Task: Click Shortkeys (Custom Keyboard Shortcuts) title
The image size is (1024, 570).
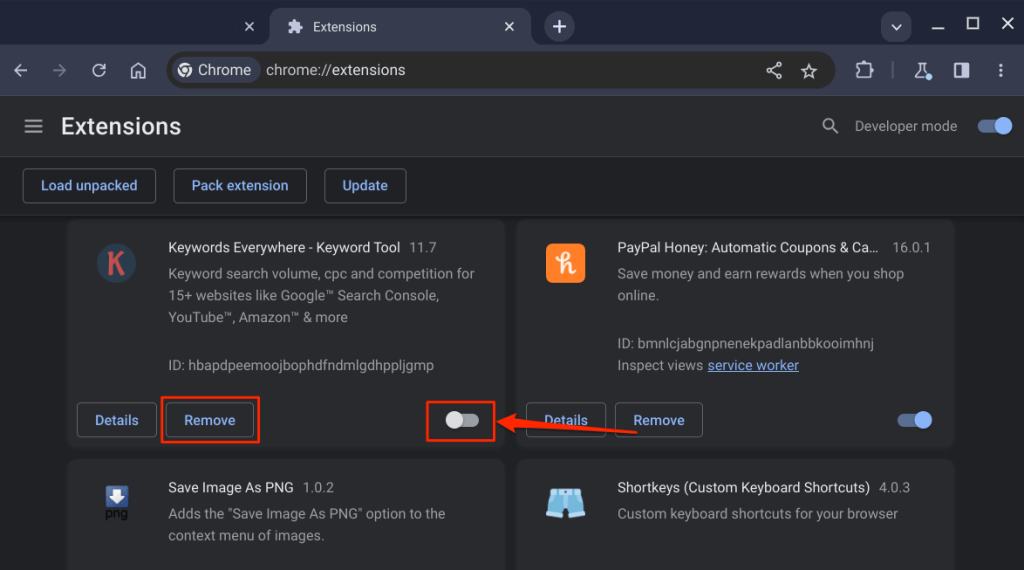Action: 743,488
